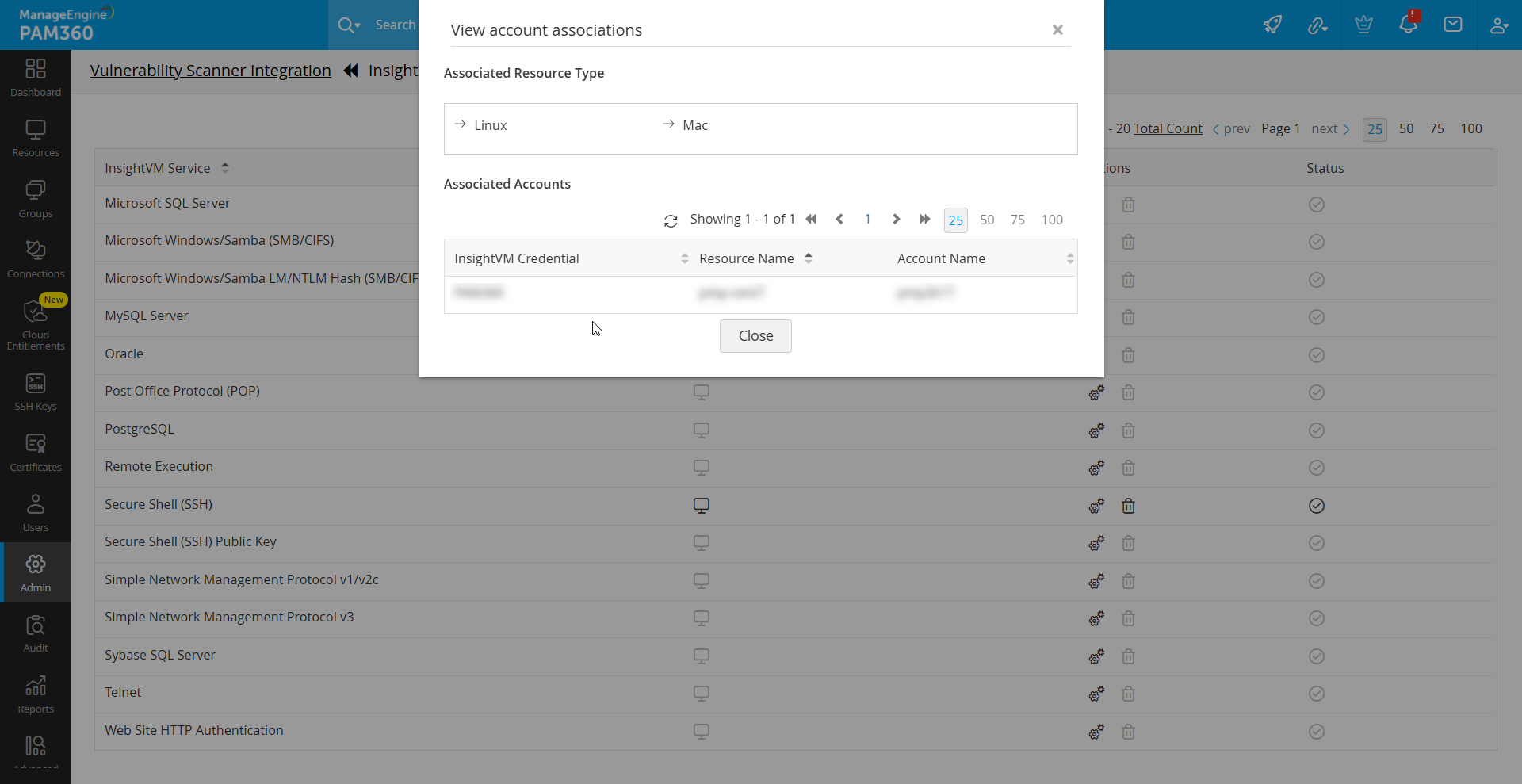1522x784 pixels.
Task: Open the user profile dropdown
Action: coord(1500,25)
